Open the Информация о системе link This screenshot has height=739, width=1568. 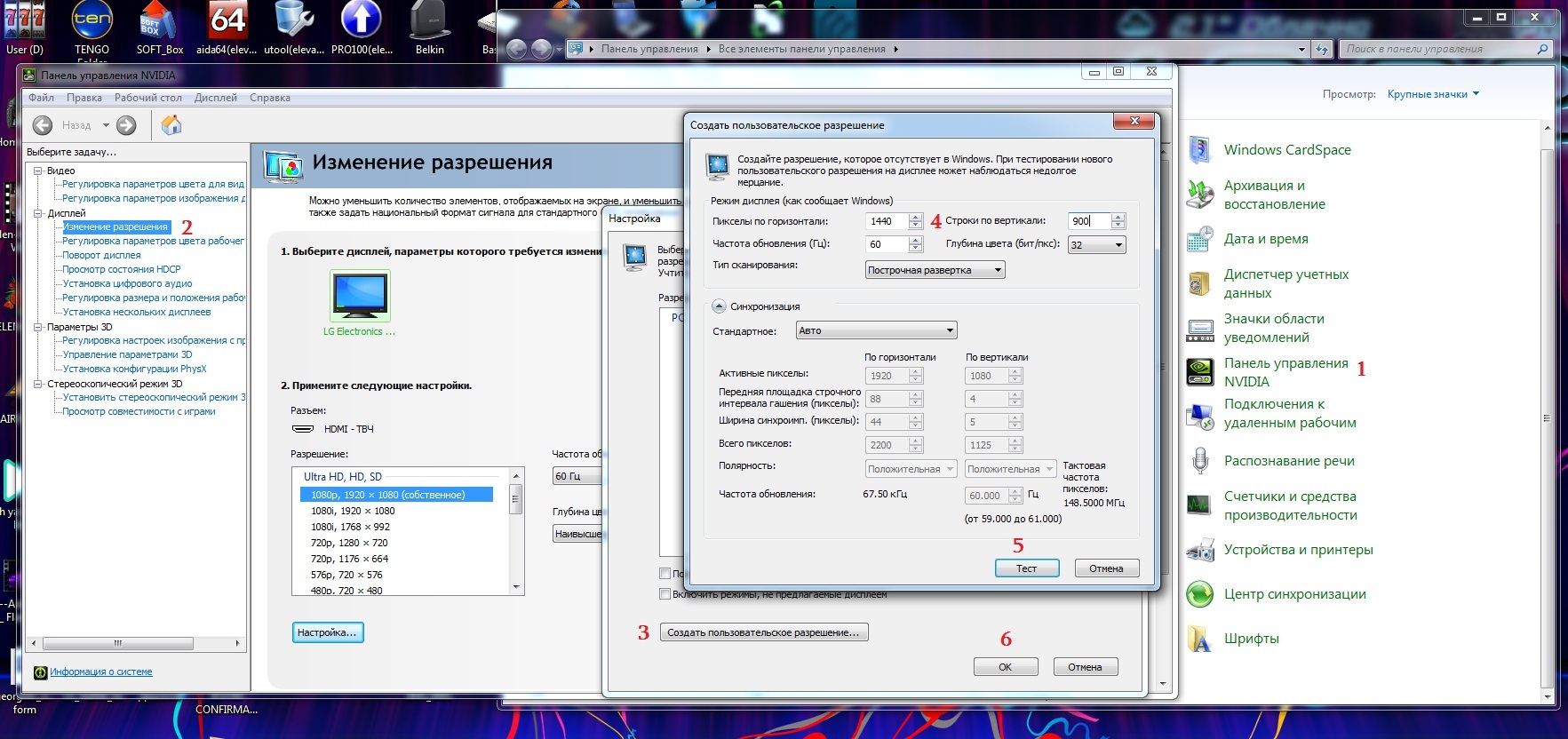click(101, 671)
